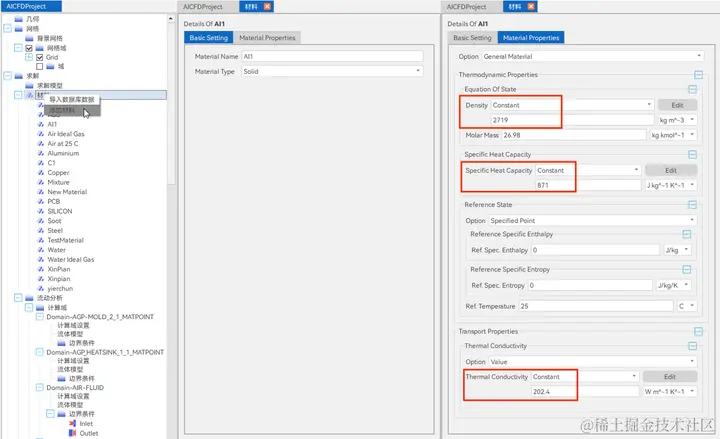Screen dimensions: 720x439
Task: Toggle the Grid checkbox
Action: (39, 57)
